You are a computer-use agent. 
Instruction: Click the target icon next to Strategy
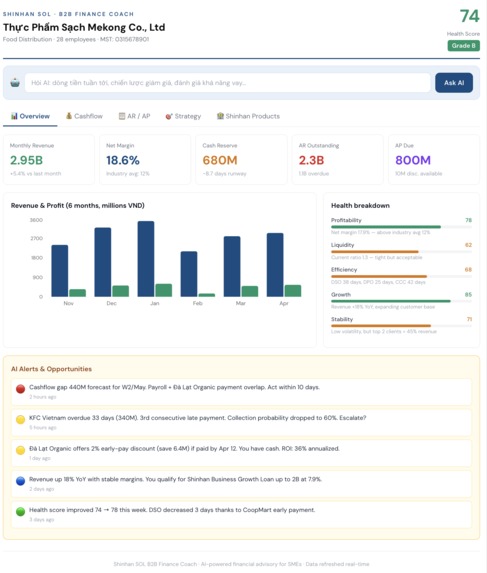168,116
